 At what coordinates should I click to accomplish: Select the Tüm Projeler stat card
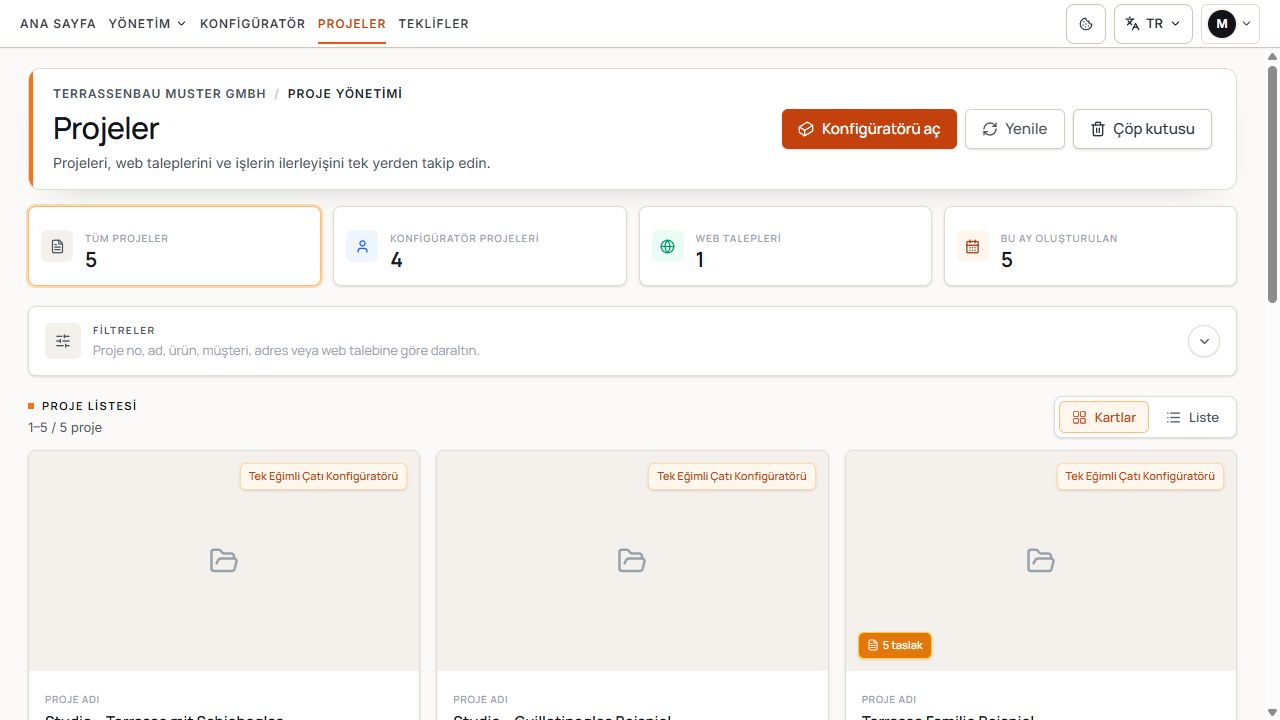[x=175, y=246]
